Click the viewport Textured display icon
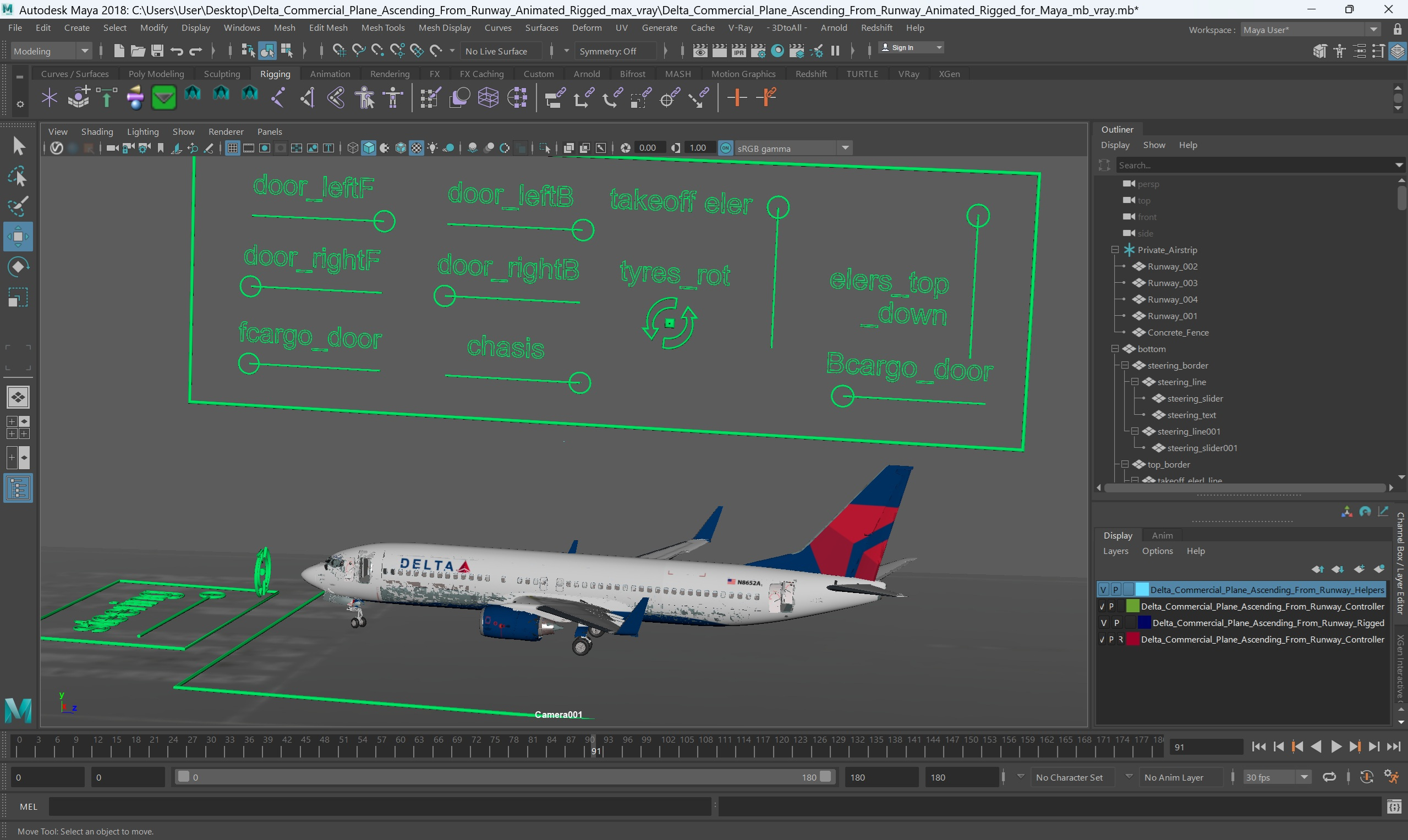This screenshot has height=840, width=1408. (416, 149)
